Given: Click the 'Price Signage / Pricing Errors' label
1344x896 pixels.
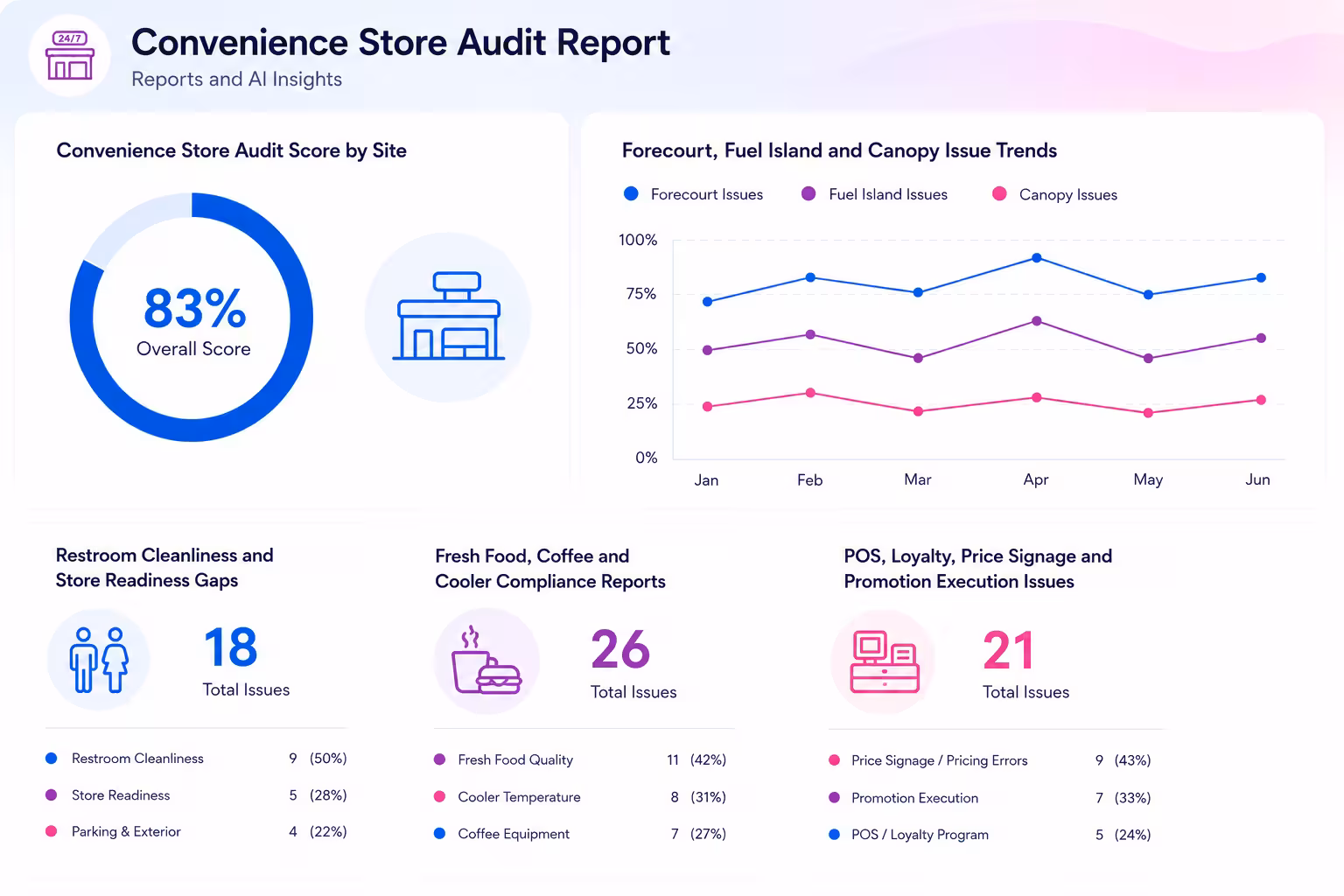Looking at the screenshot, I should (x=939, y=760).
